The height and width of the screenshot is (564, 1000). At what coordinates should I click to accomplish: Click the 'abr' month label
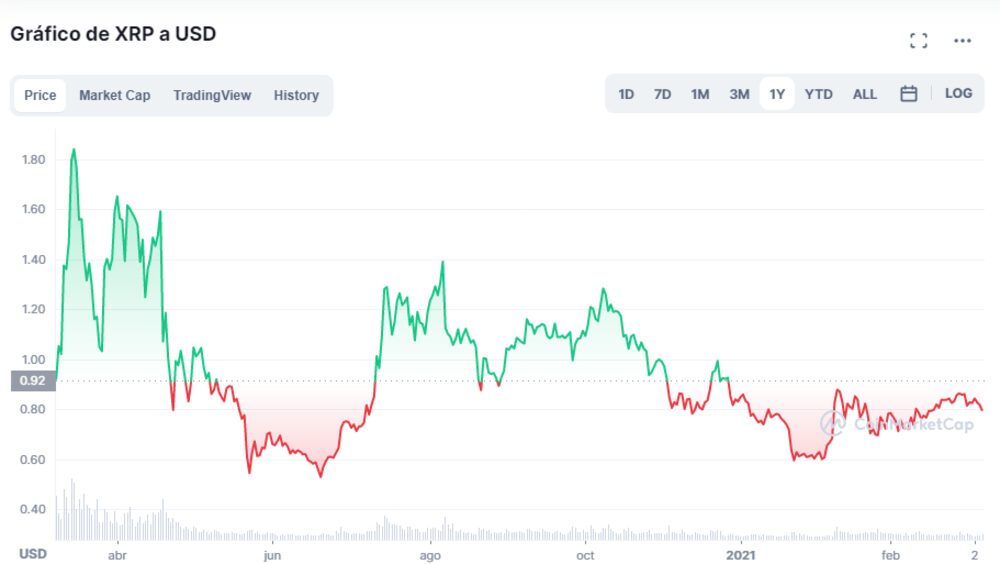pos(117,556)
